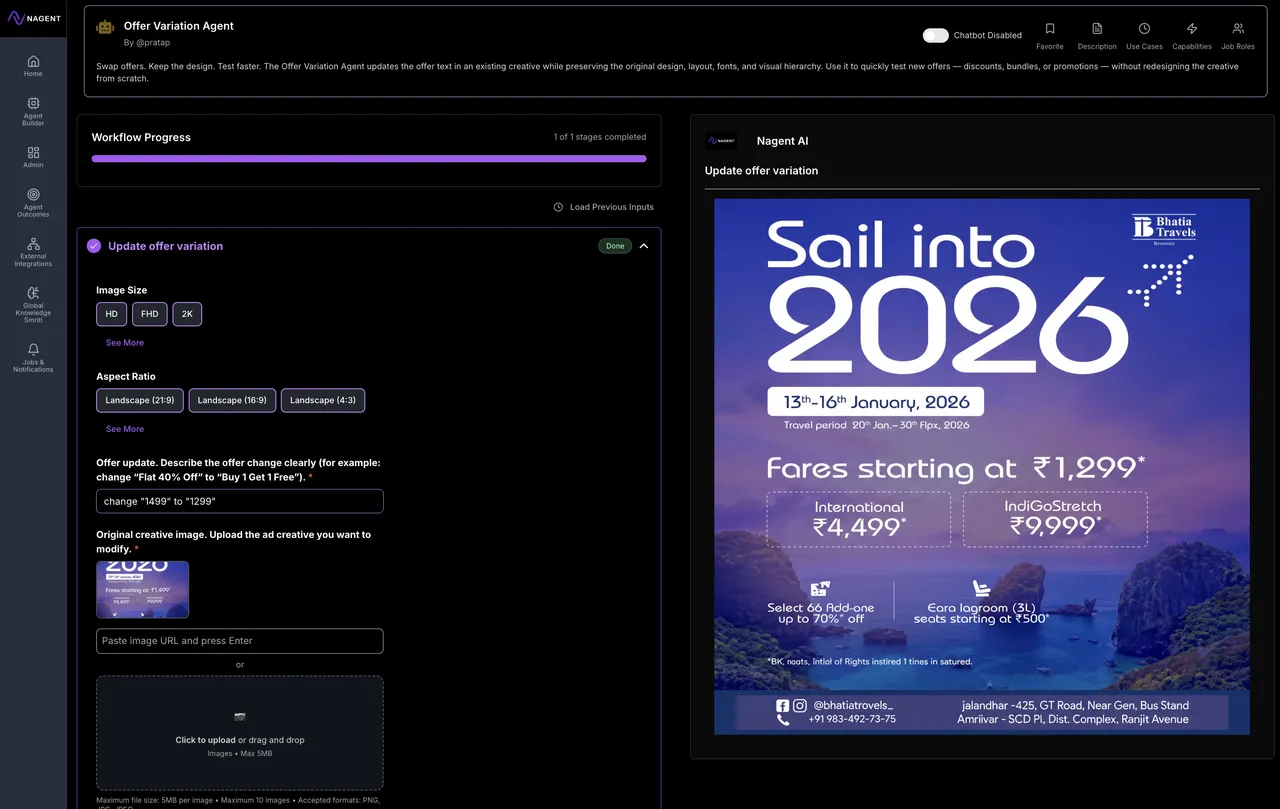Image resolution: width=1280 pixels, height=809 pixels.
Task: Open Jobs & Notifications
Action: coord(33,358)
